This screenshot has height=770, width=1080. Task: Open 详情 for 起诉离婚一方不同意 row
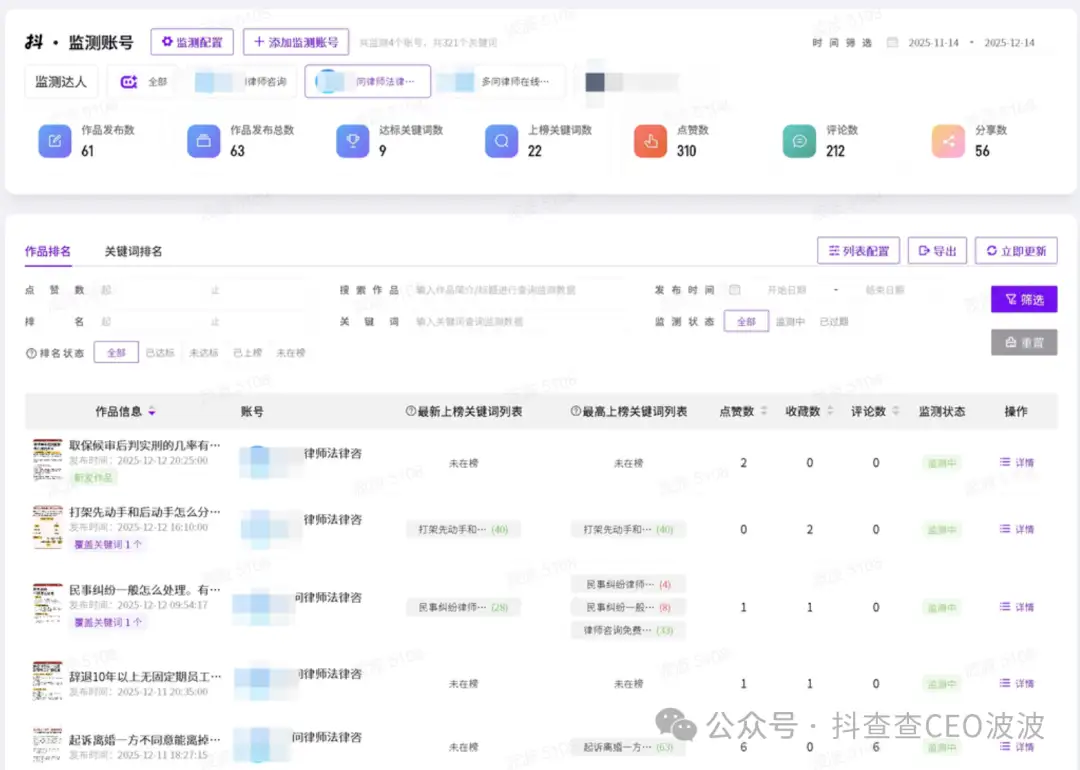point(1017,747)
